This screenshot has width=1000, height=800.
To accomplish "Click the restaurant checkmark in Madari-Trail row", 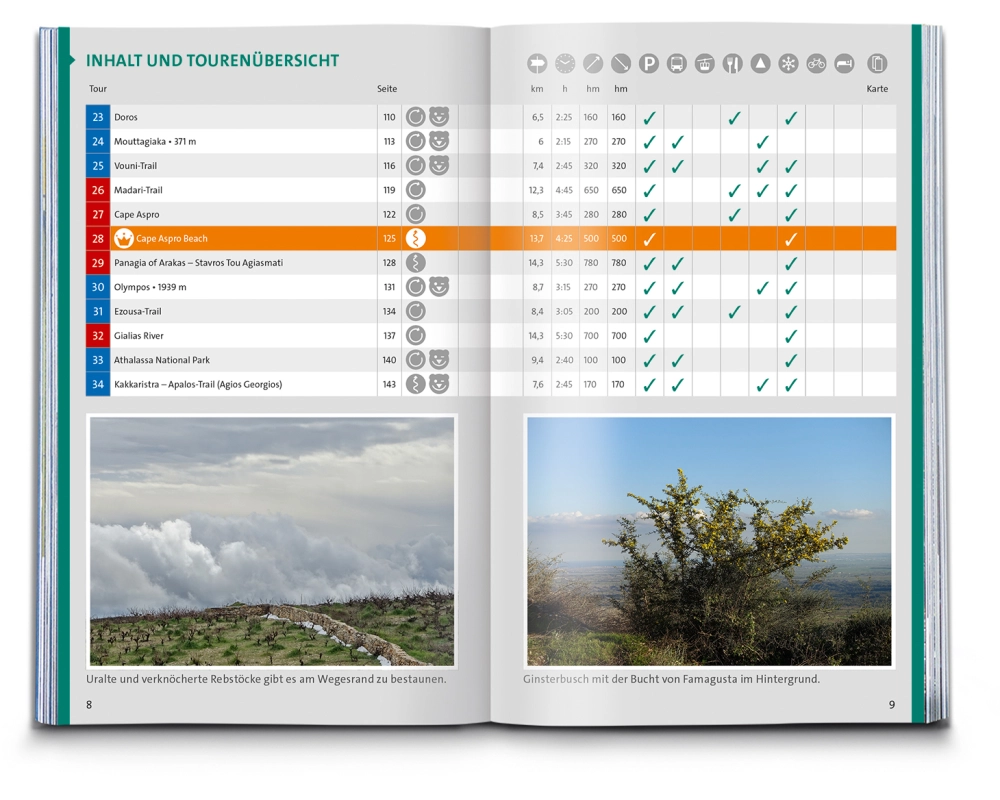I will tap(733, 190).
